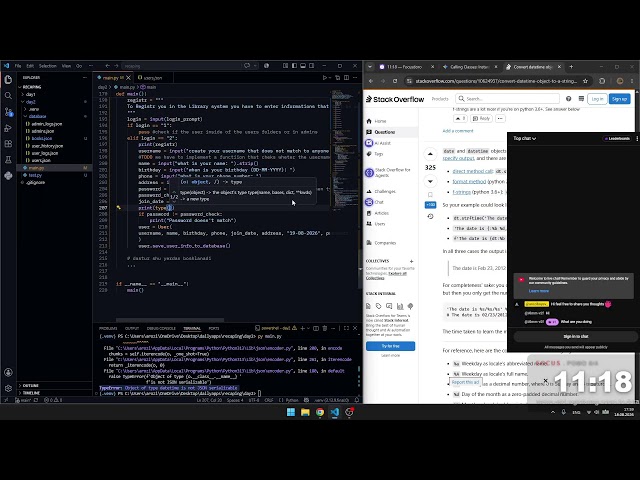
Task: Open the File menu in VS Code
Action: pyautogui.click(x=18, y=66)
